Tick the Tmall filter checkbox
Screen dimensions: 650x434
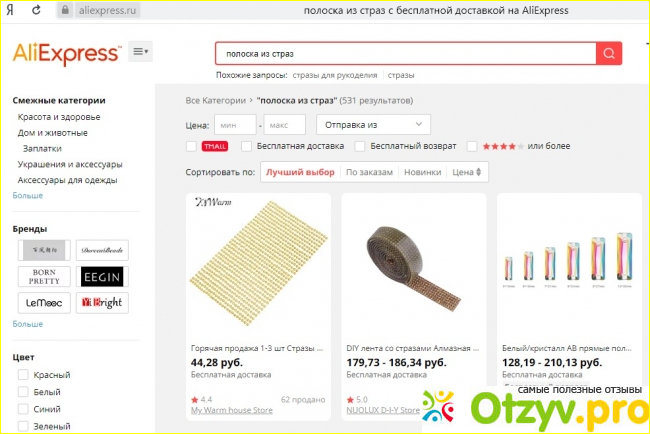tap(191, 146)
